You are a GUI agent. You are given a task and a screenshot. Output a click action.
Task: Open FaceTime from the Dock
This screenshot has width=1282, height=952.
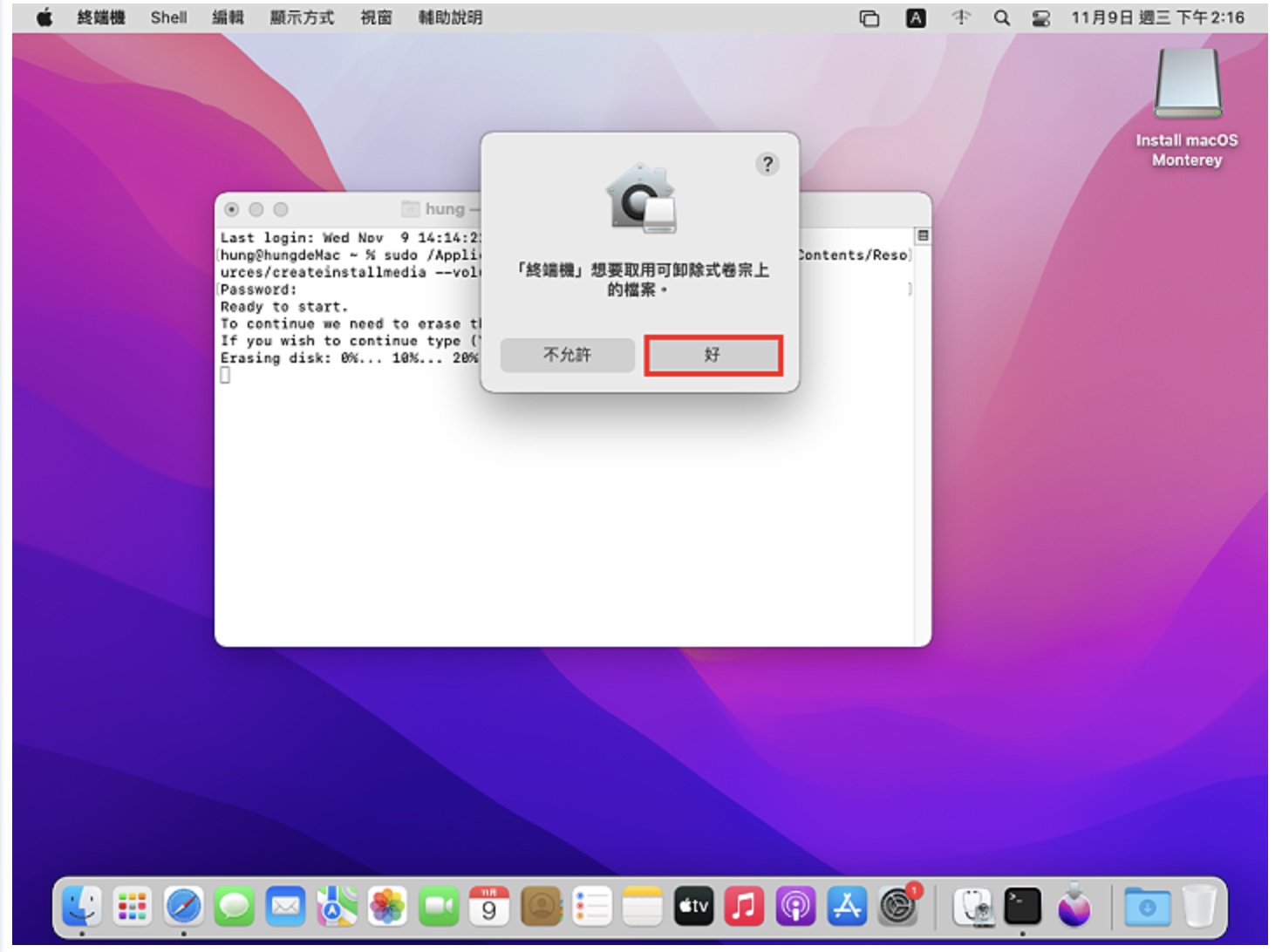pyautogui.click(x=439, y=907)
